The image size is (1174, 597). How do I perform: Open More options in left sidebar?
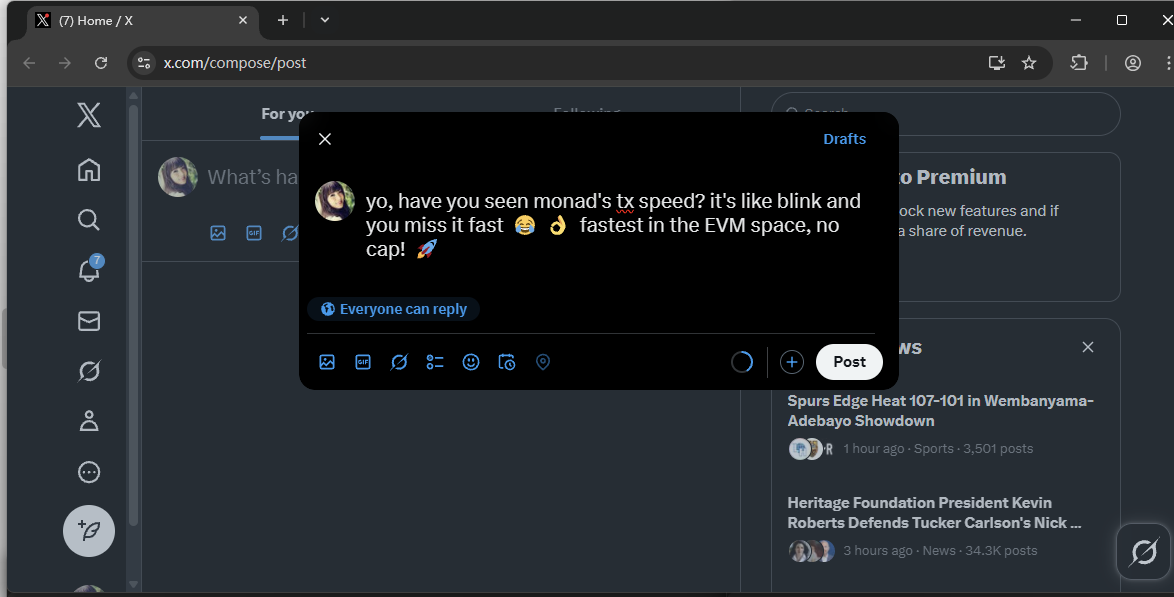click(x=89, y=472)
